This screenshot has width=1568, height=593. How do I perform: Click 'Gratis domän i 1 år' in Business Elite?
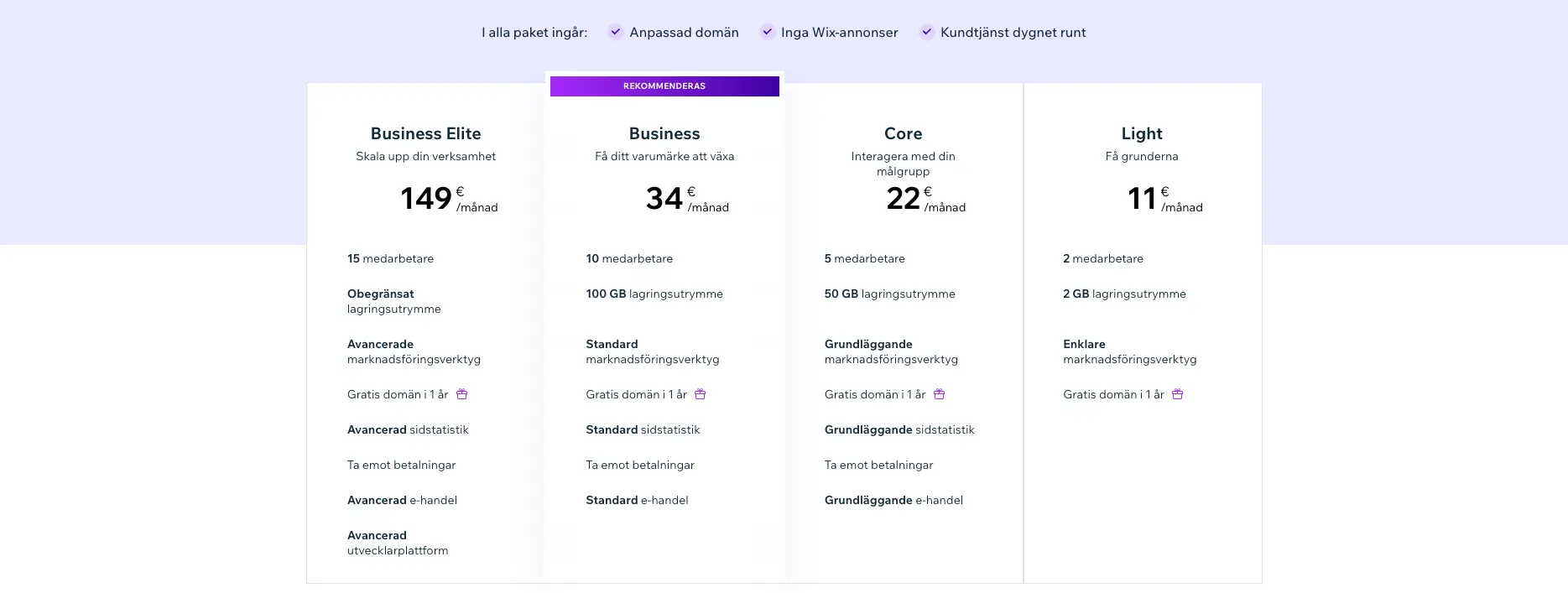pos(398,394)
